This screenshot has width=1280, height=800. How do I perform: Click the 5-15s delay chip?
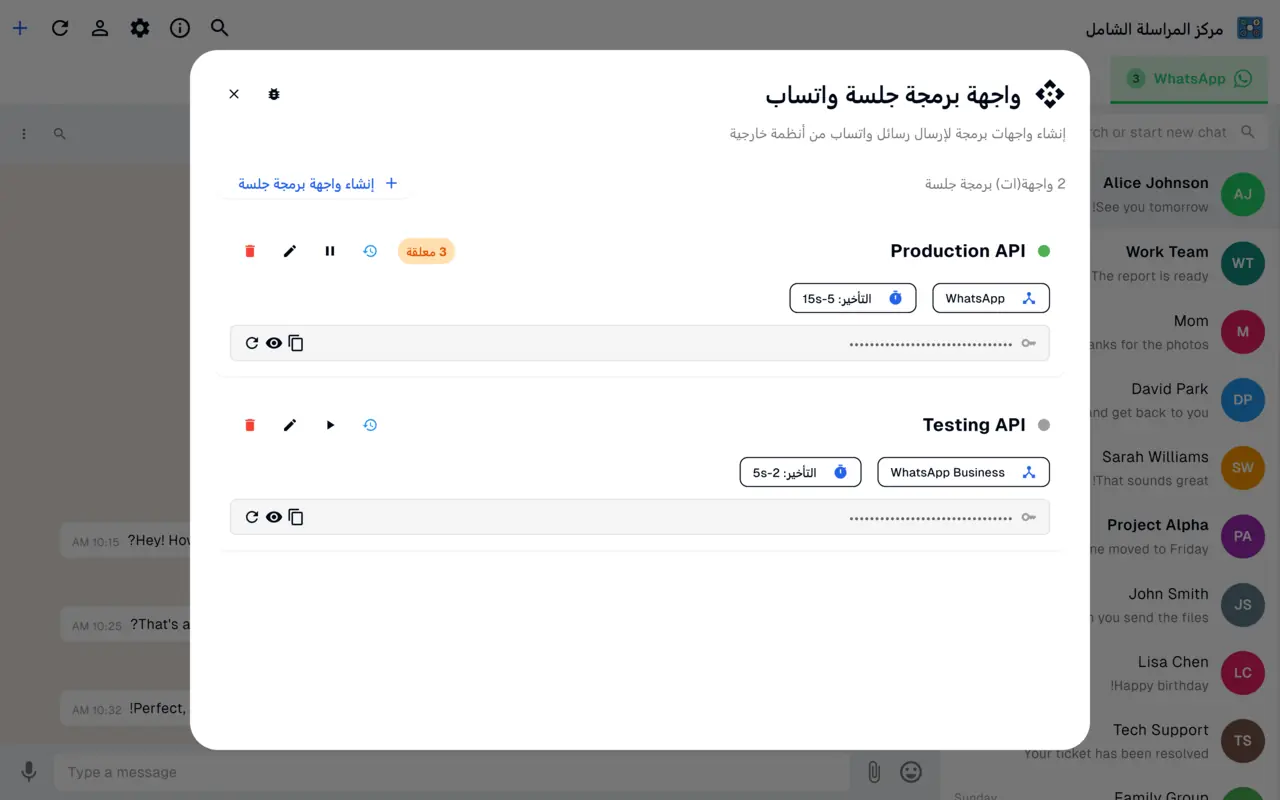pyautogui.click(x=853, y=298)
